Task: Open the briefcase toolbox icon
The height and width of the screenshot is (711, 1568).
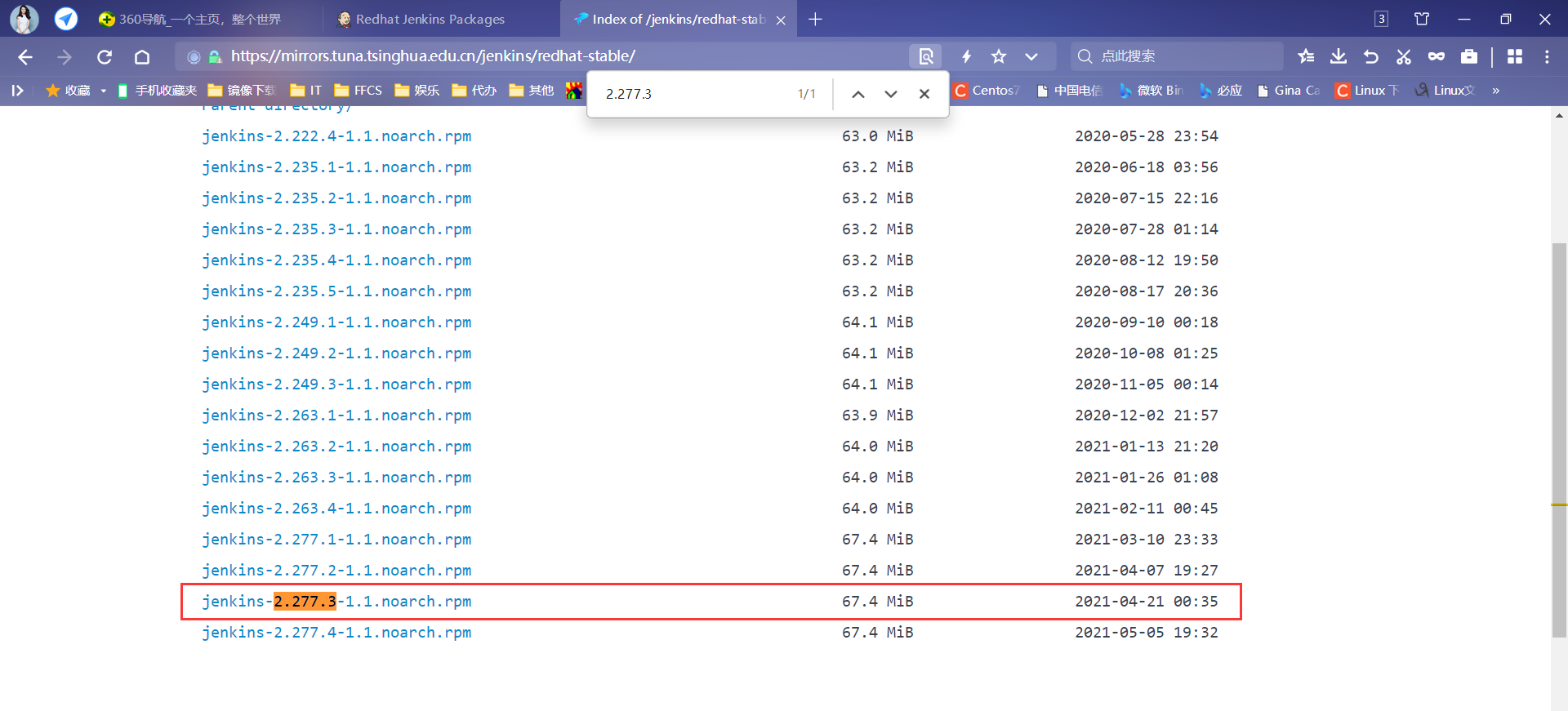Action: 1469,56
